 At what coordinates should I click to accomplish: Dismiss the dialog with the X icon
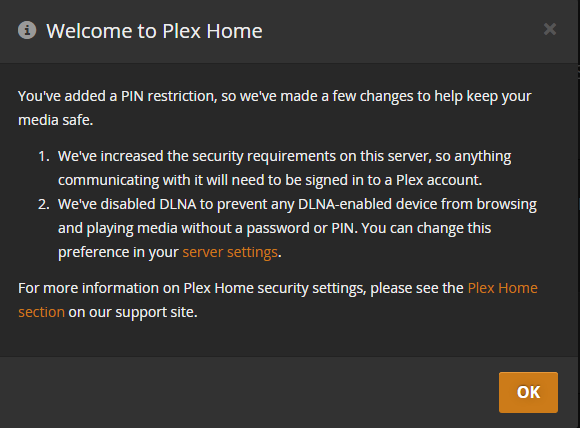click(550, 29)
